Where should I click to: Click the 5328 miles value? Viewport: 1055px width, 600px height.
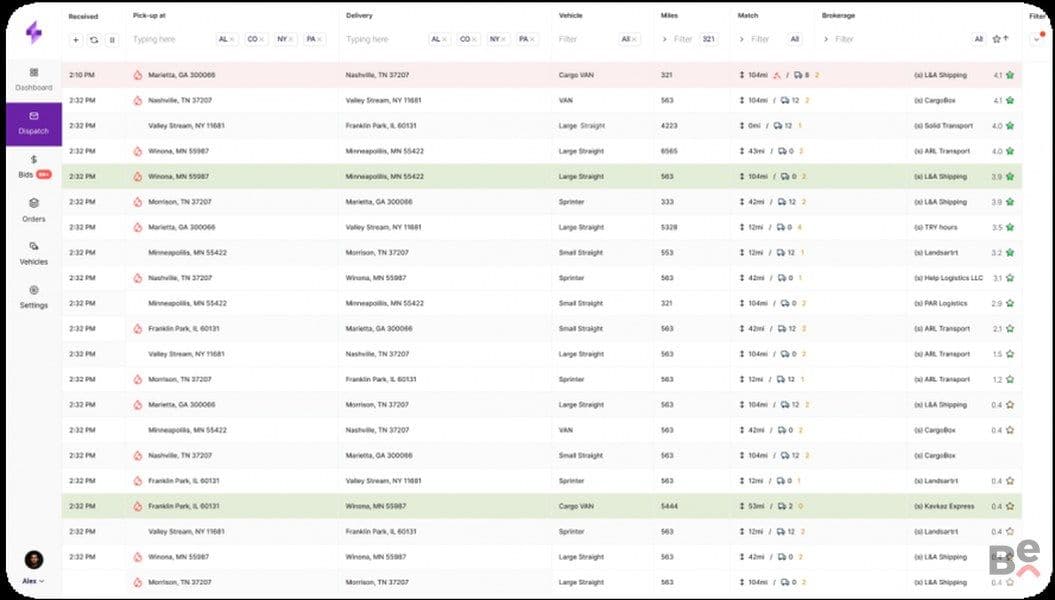(669, 227)
